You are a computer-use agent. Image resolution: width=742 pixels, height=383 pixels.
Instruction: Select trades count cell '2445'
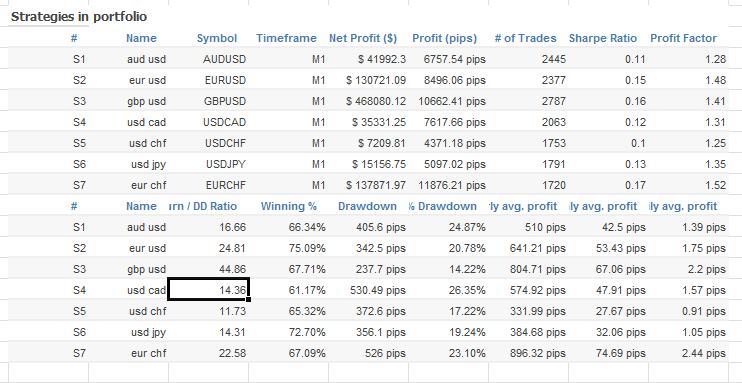(x=554, y=59)
